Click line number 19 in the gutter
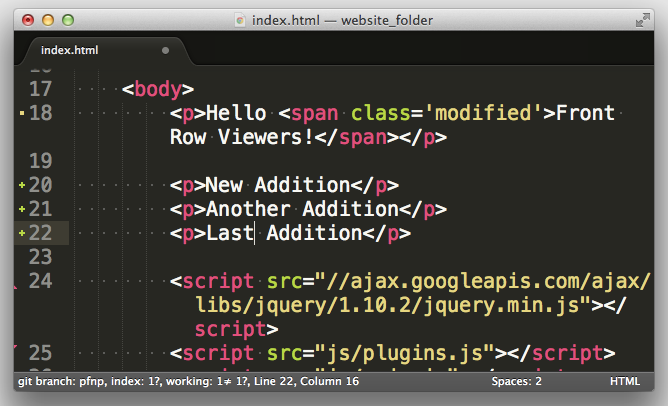Screen dimensions: 668x406 (x=41, y=161)
